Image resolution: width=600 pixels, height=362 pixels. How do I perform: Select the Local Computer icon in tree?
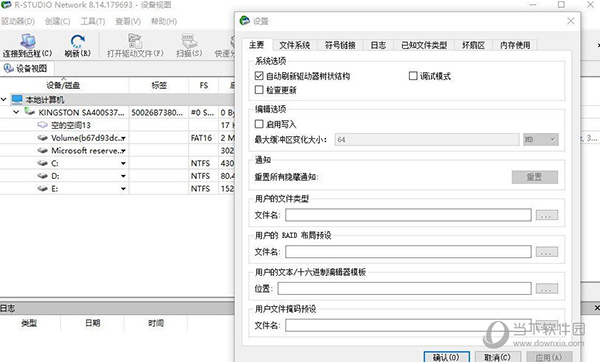[x=17, y=99]
